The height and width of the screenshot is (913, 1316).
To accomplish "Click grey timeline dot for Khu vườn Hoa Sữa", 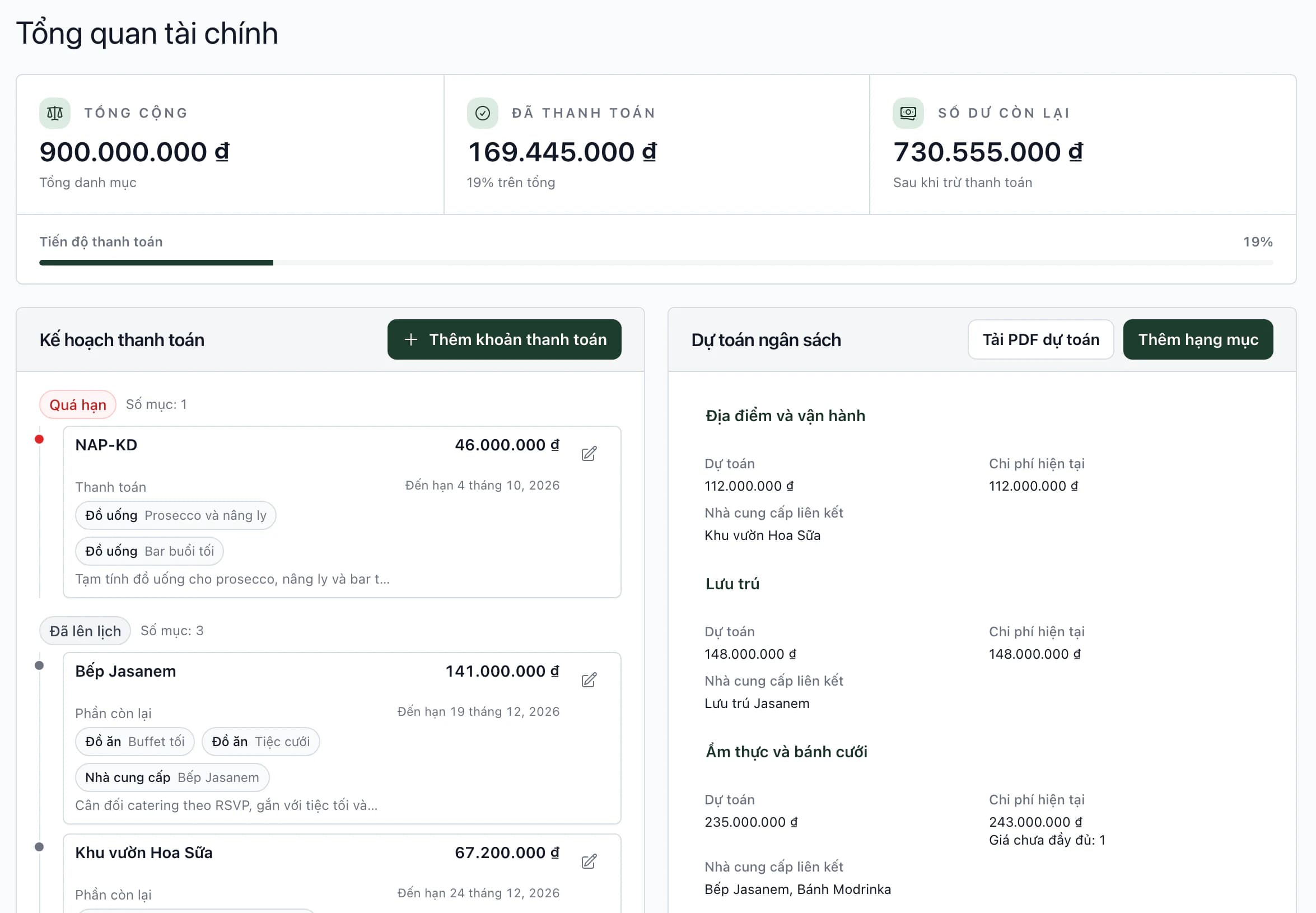I will tap(39, 847).
